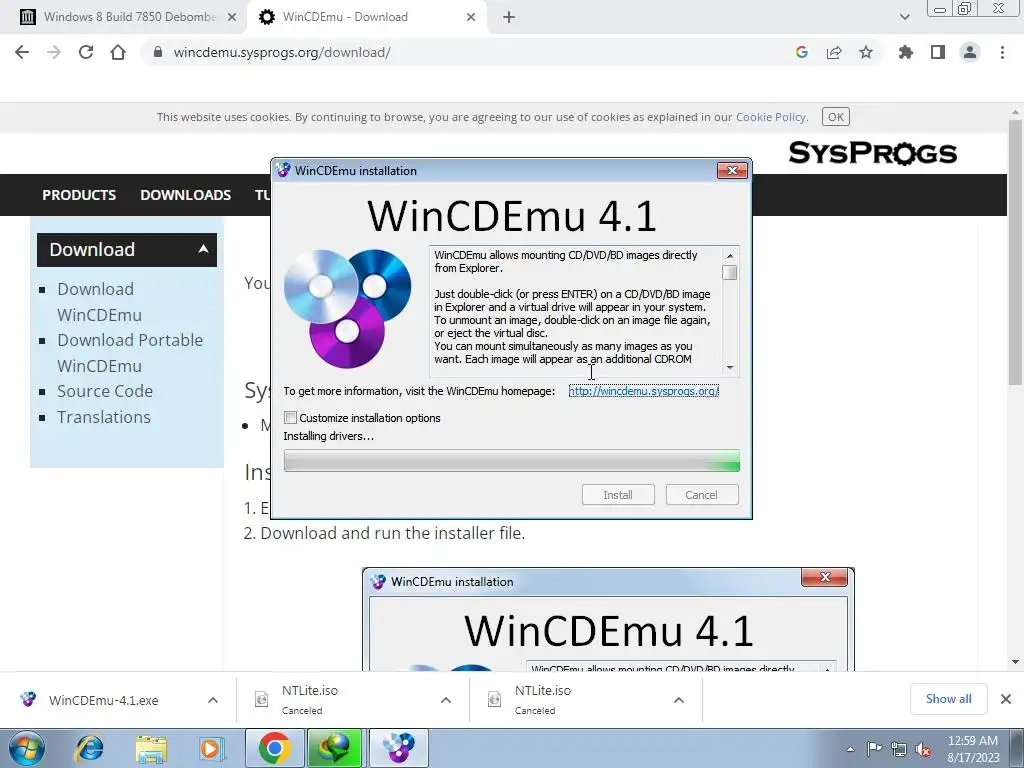Screen dimensions: 1024x768
Task: Open DOWNLOADS navigation menu
Action: tap(185, 195)
